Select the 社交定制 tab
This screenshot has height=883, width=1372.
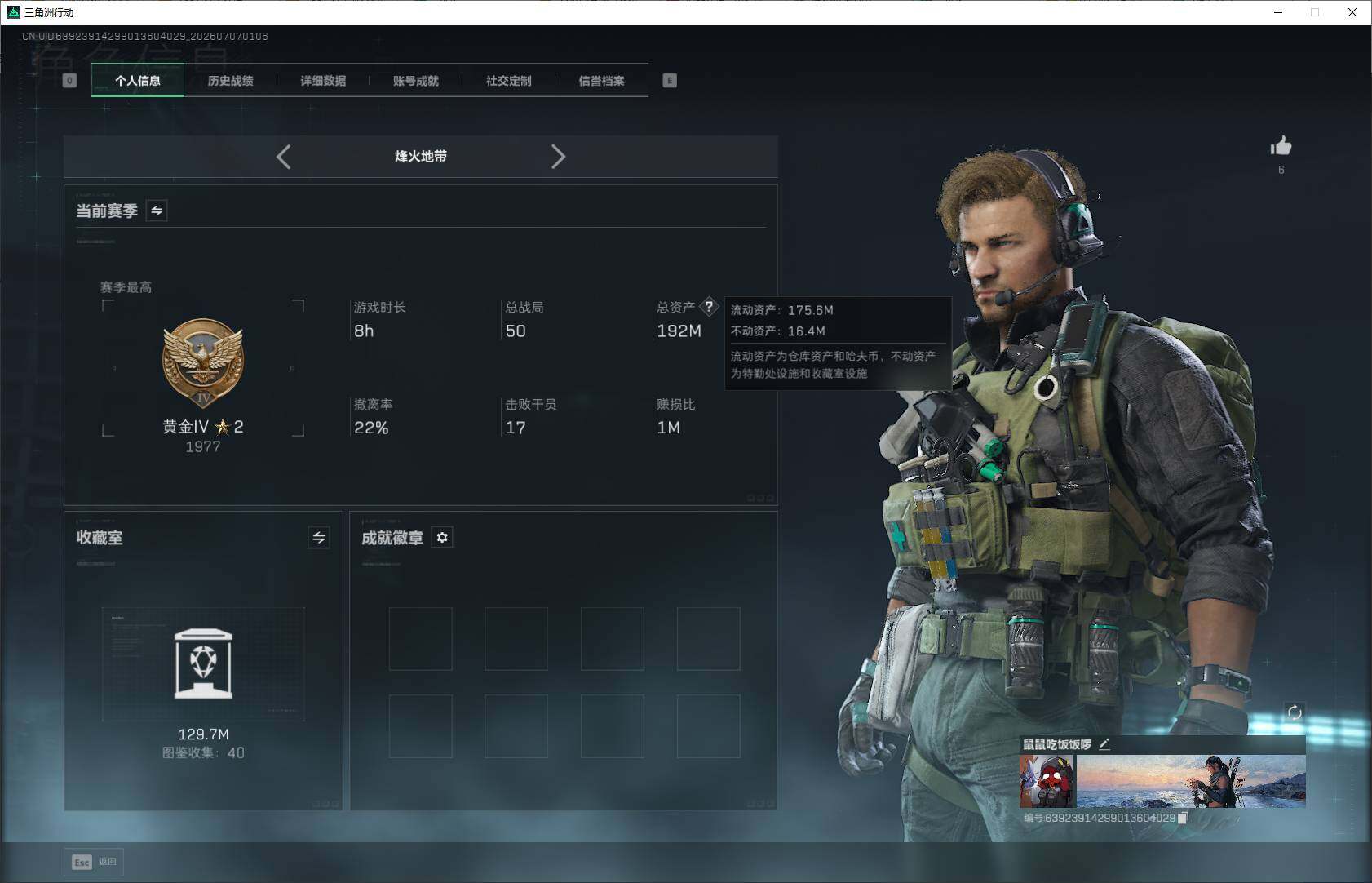click(x=508, y=80)
